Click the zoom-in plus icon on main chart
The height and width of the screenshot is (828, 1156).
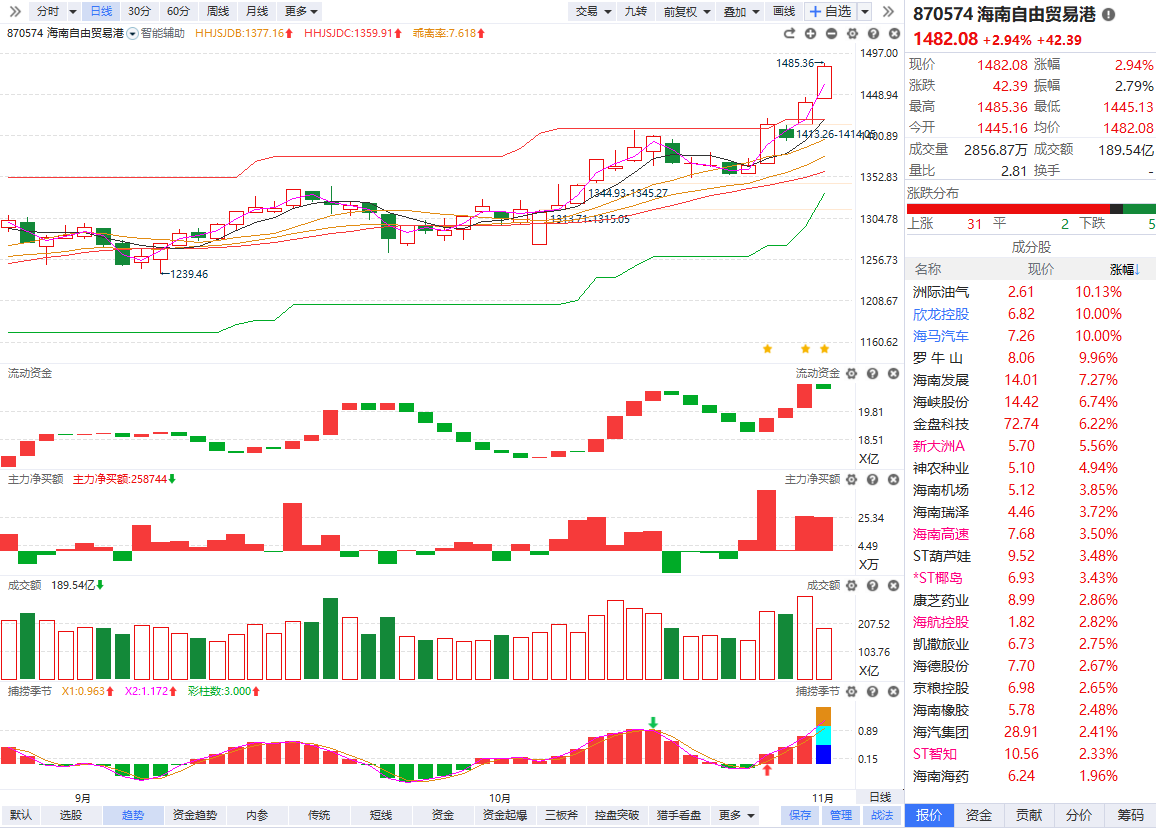[810, 33]
